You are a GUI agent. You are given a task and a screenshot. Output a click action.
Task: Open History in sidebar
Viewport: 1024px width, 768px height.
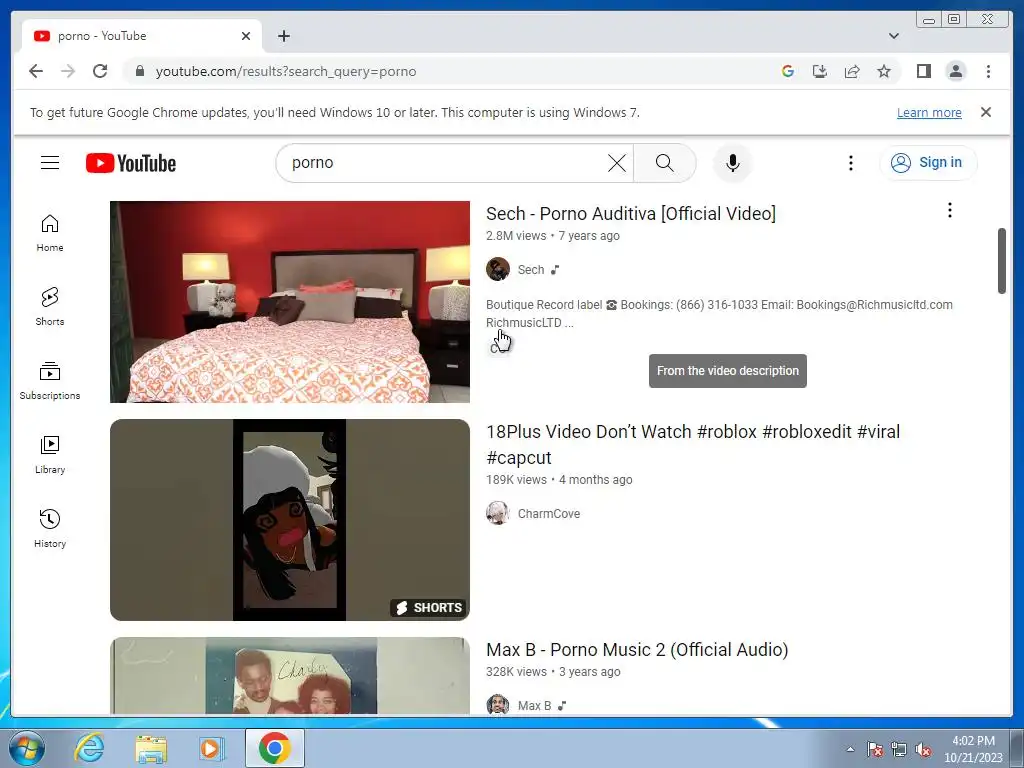[50, 528]
